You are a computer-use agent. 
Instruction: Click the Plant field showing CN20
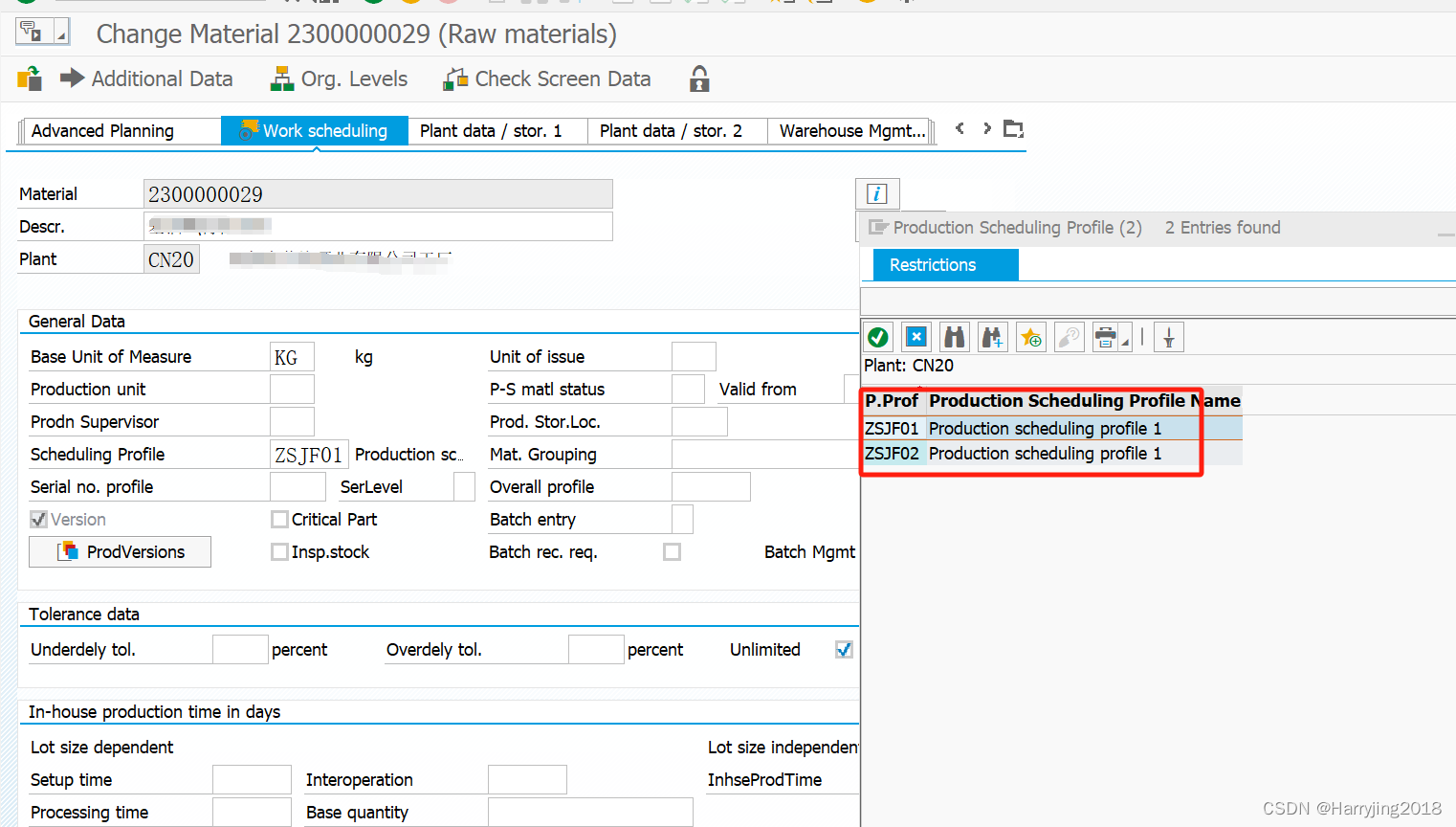(x=171, y=259)
